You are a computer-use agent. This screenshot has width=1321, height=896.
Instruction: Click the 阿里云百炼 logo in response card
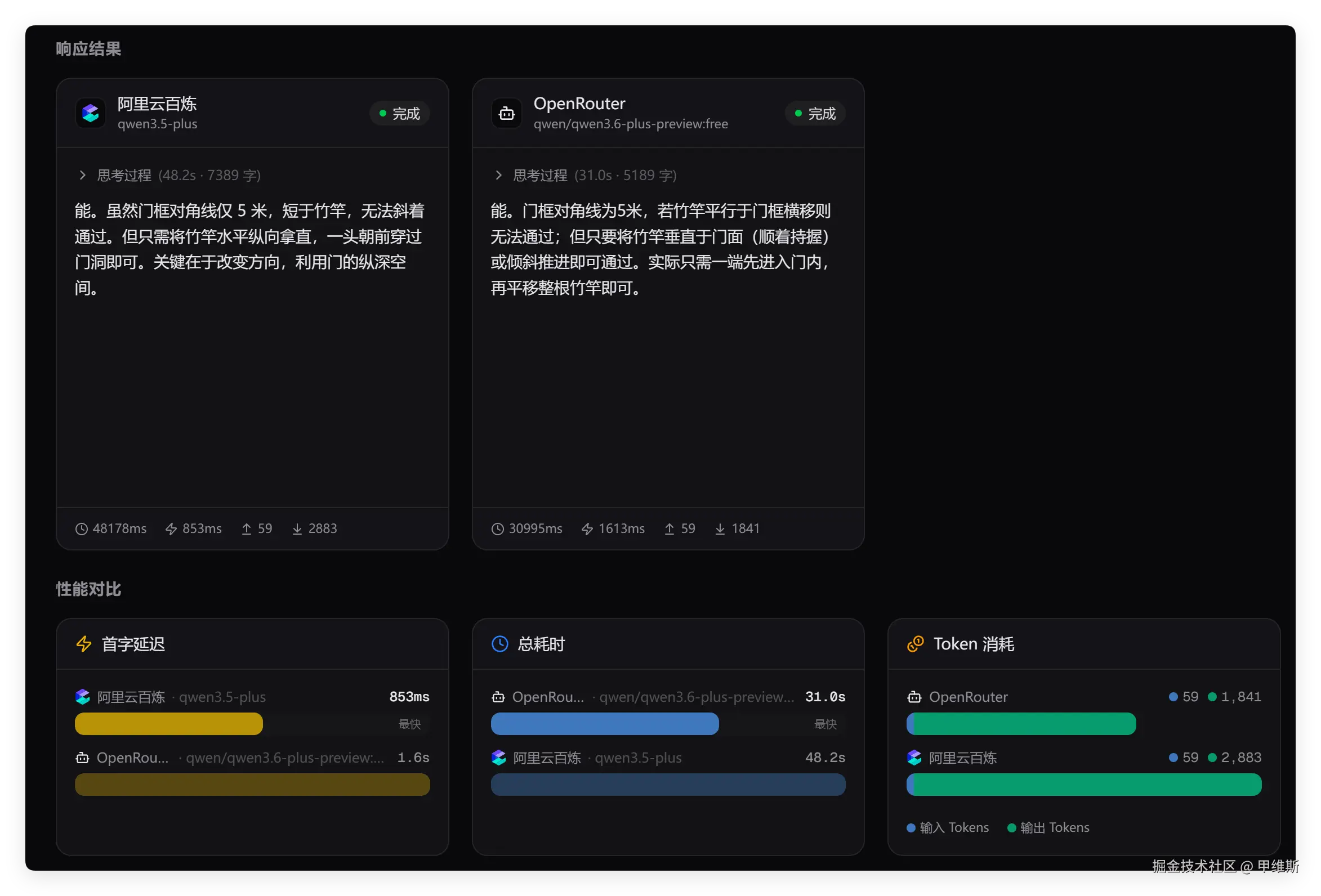91,113
